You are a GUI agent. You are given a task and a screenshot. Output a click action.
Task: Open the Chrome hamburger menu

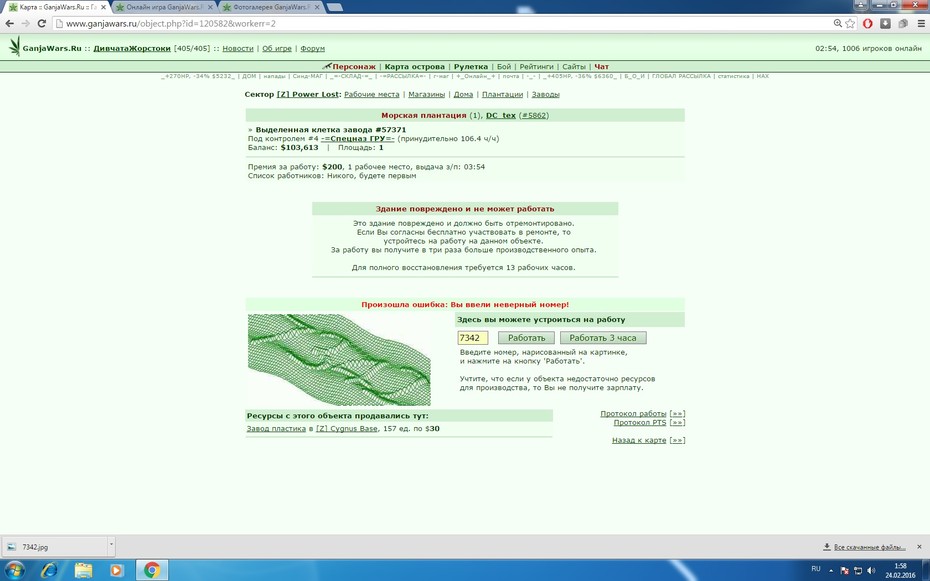[921, 24]
